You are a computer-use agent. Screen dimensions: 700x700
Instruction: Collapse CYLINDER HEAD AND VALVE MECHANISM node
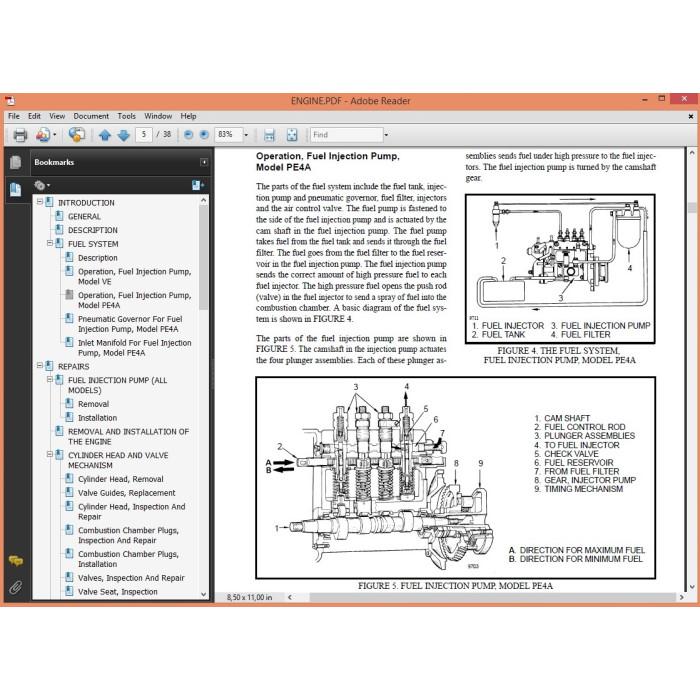point(50,454)
